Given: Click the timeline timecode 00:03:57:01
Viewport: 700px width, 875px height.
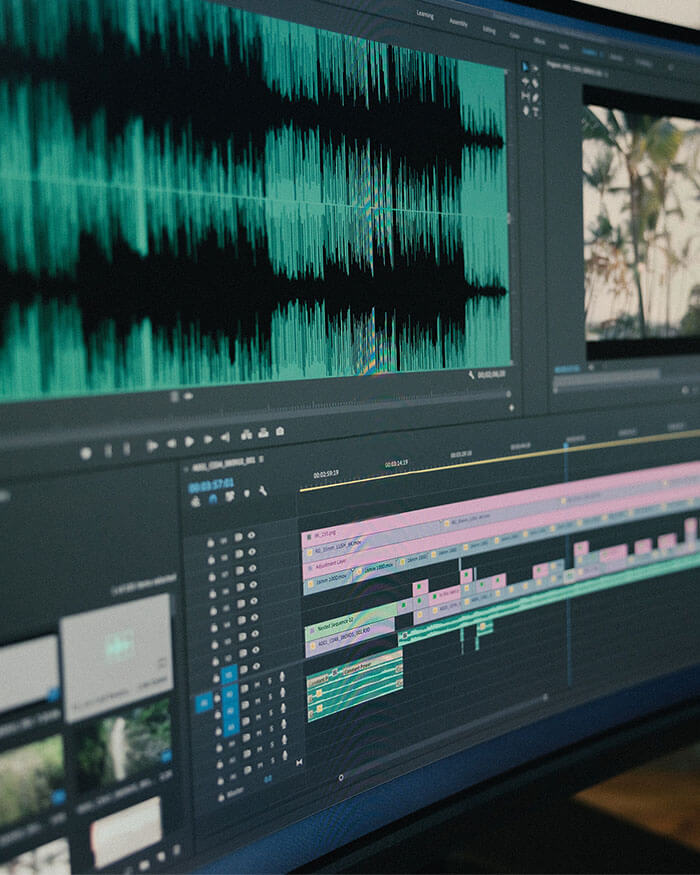Looking at the screenshot, I should tap(211, 484).
